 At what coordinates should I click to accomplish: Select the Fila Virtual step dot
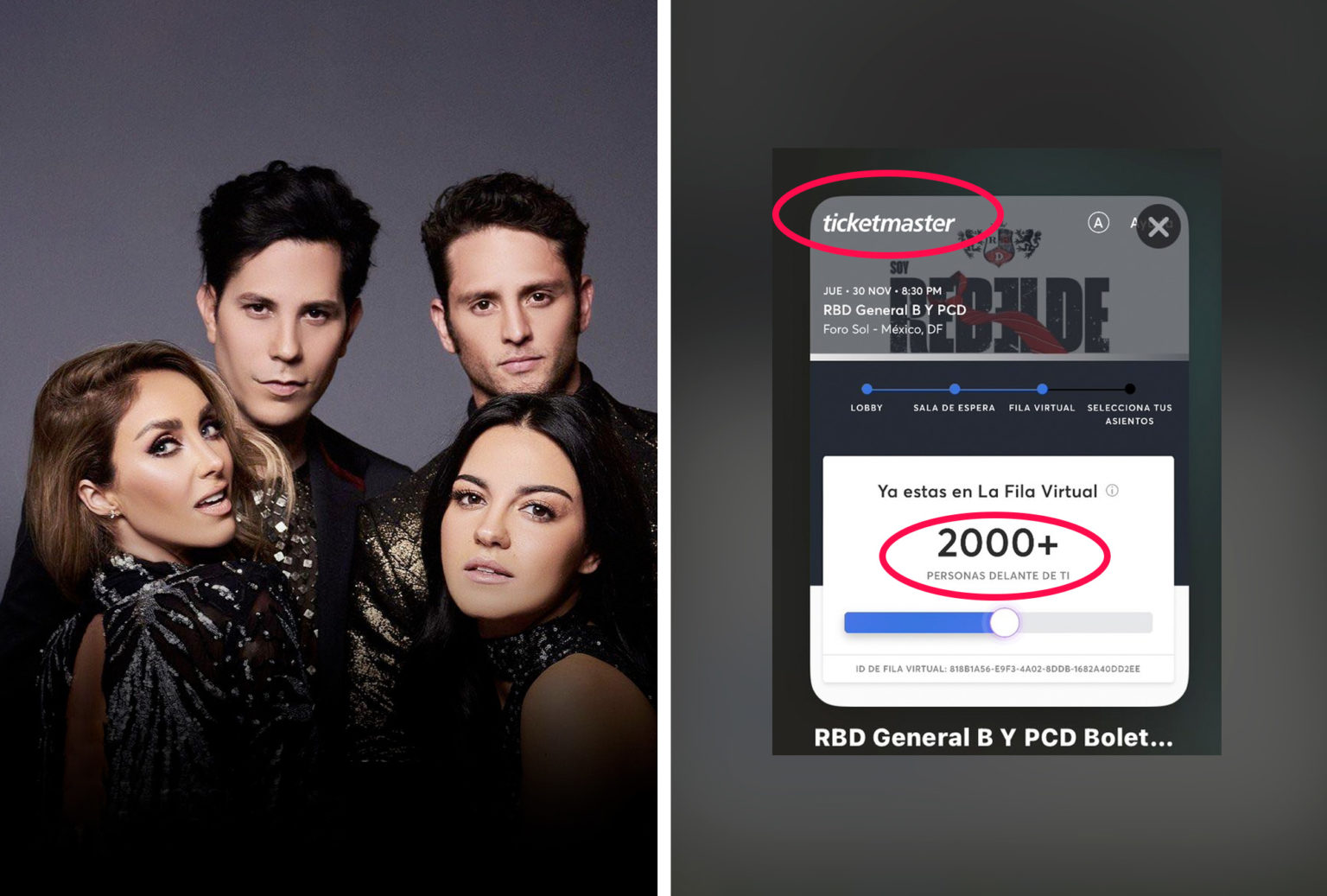(1042, 389)
